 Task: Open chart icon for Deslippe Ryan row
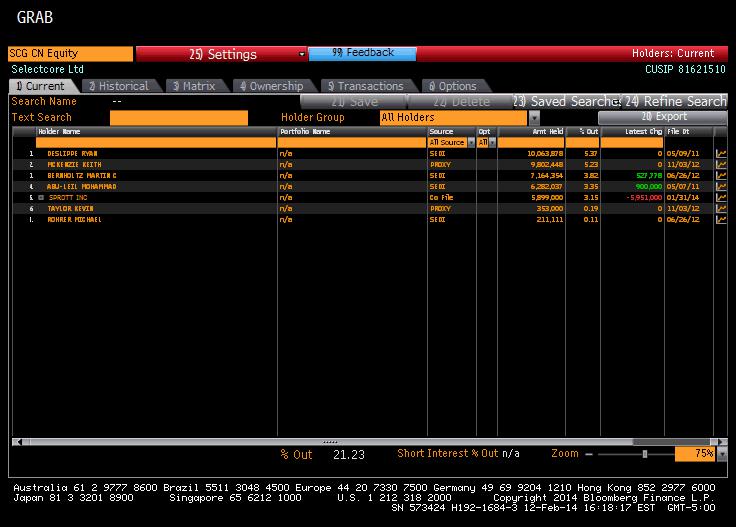coord(721,153)
